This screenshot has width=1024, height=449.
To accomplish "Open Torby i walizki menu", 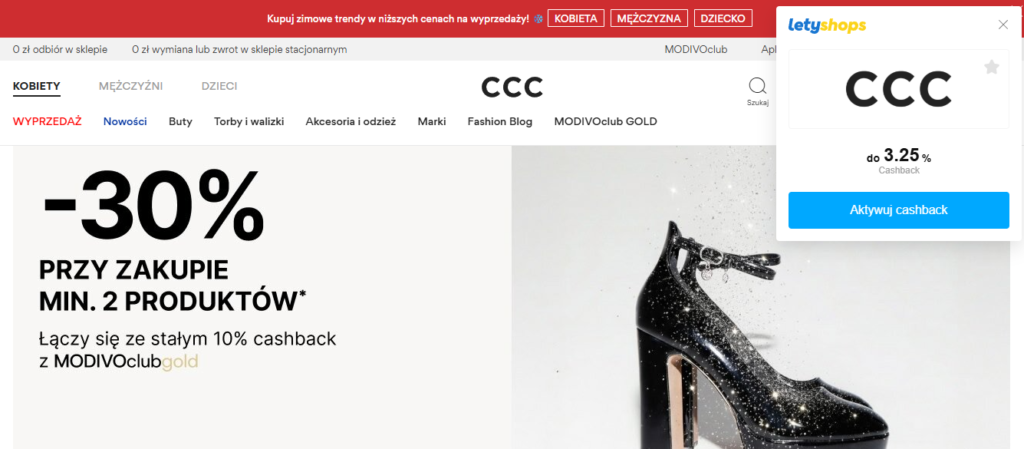I will tap(249, 121).
